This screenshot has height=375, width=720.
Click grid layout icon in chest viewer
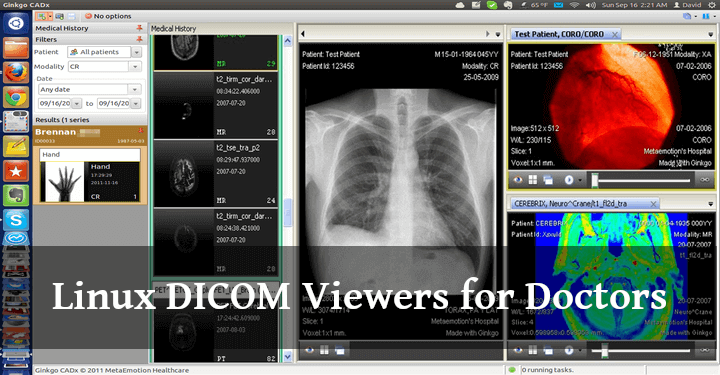click(x=324, y=351)
